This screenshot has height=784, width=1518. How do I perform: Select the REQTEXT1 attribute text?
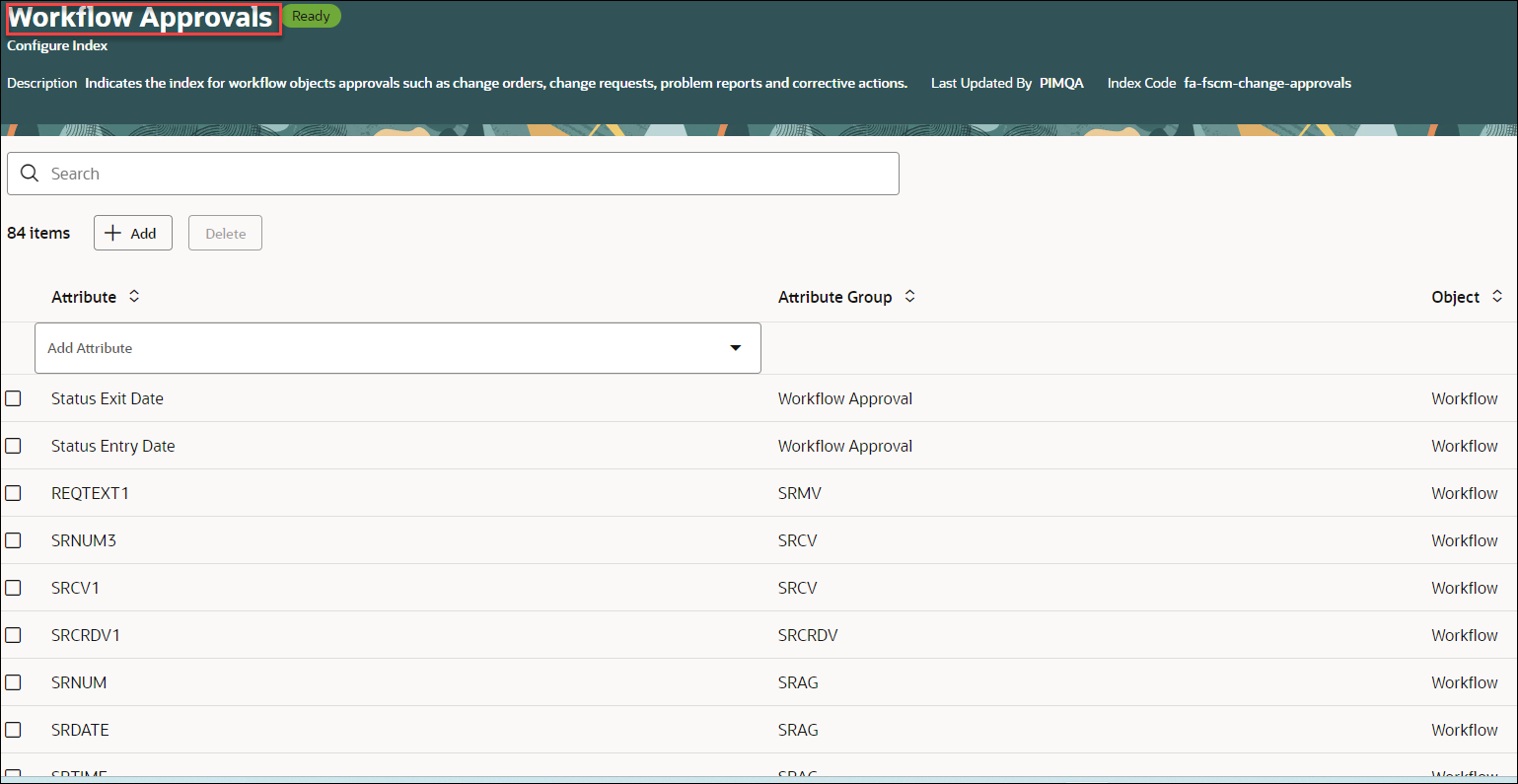pos(90,493)
